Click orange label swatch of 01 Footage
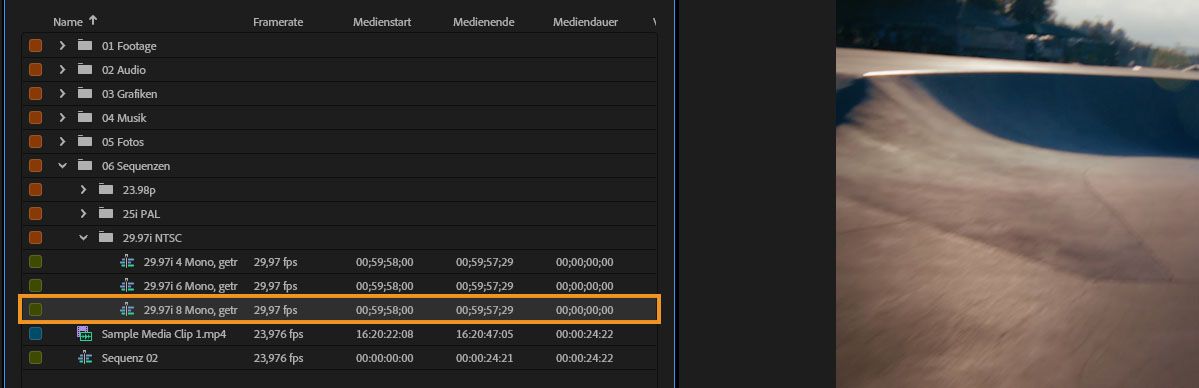Viewport: 1199px width, 388px height. (35, 46)
